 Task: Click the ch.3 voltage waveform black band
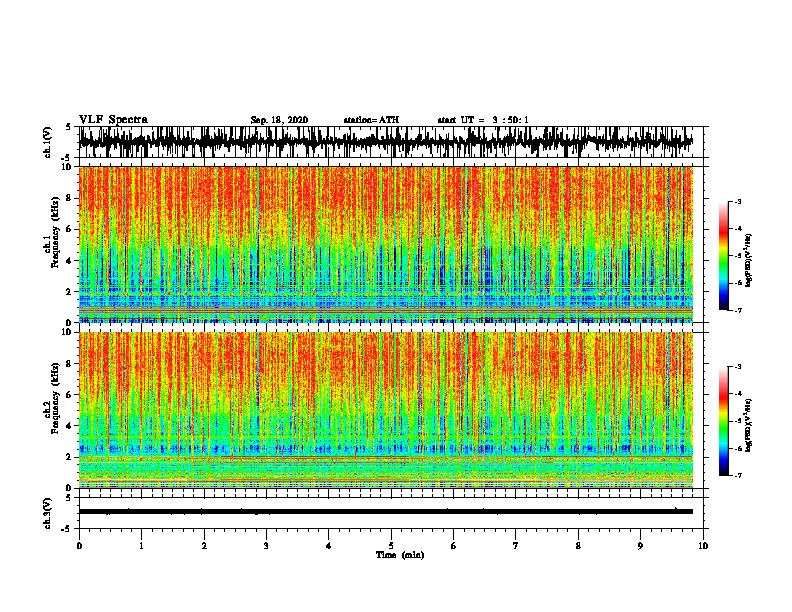[385, 512]
